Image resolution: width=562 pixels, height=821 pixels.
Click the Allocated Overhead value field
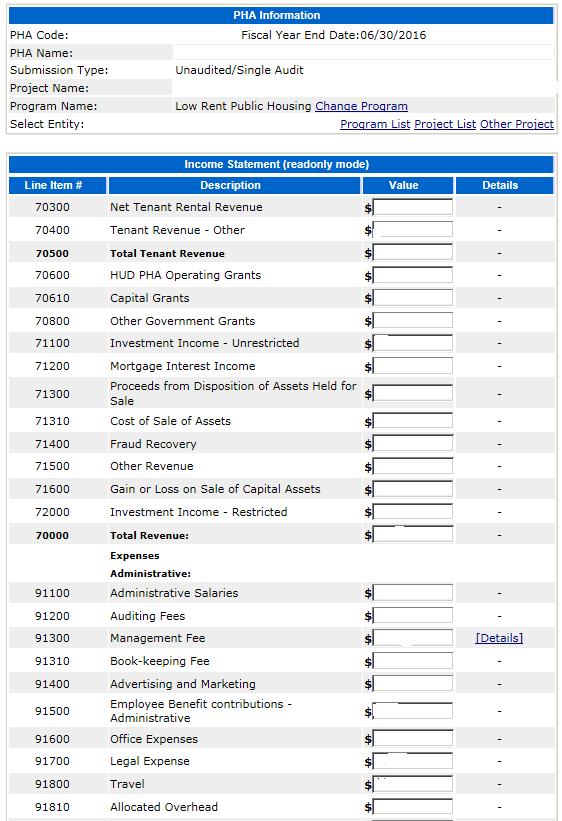tap(413, 807)
